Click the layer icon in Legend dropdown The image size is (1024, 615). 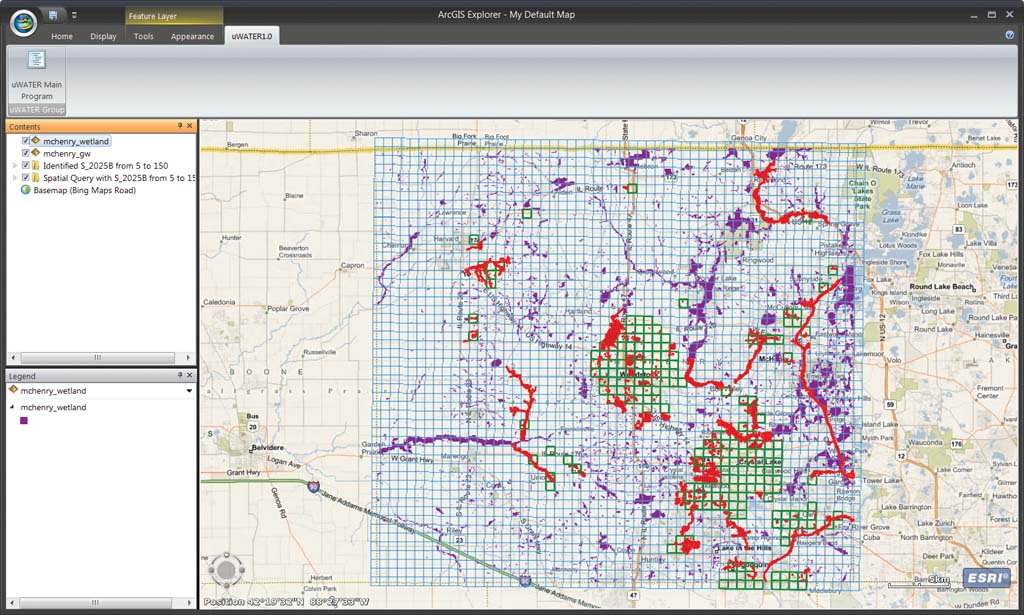[13, 390]
